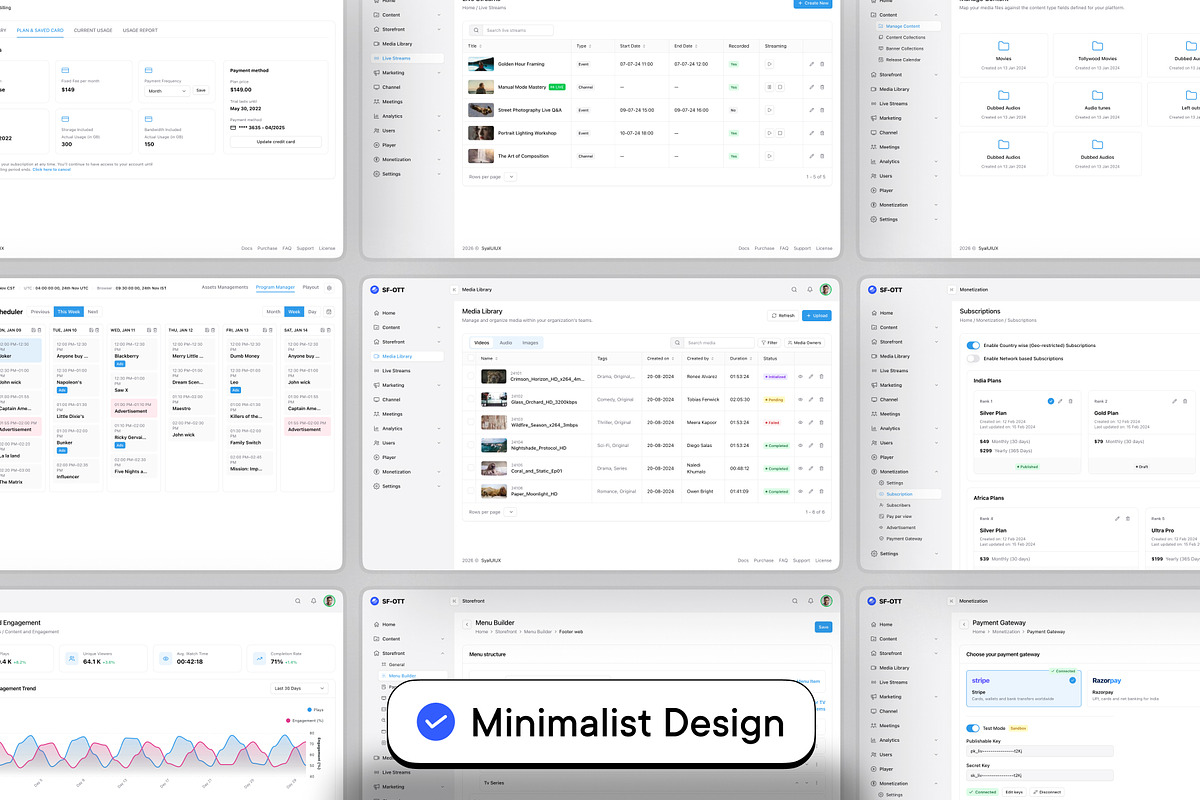Open the Playout tab in scheduler
The height and width of the screenshot is (800, 1200).
click(311, 287)
